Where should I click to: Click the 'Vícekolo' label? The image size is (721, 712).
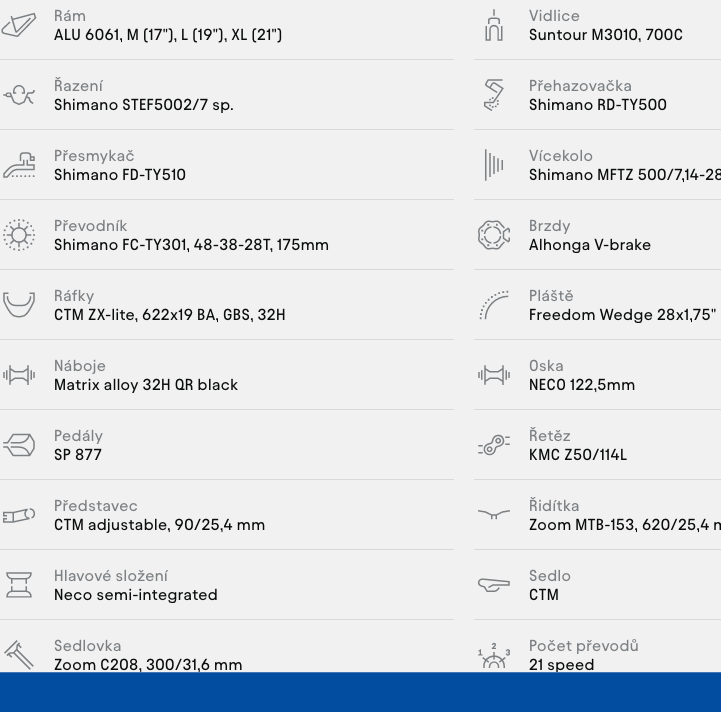point(561,156)
